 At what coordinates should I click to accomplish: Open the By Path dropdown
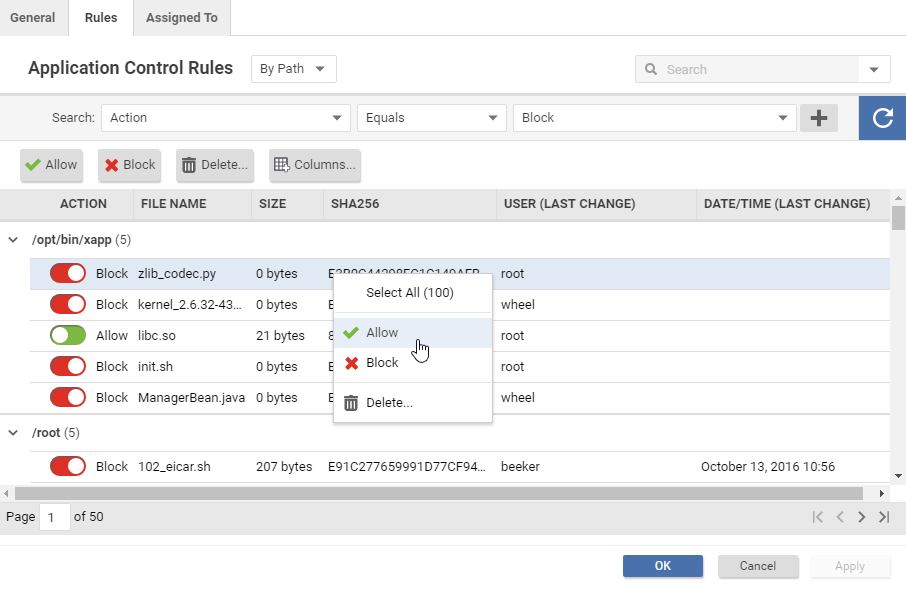tap(293, 69)
